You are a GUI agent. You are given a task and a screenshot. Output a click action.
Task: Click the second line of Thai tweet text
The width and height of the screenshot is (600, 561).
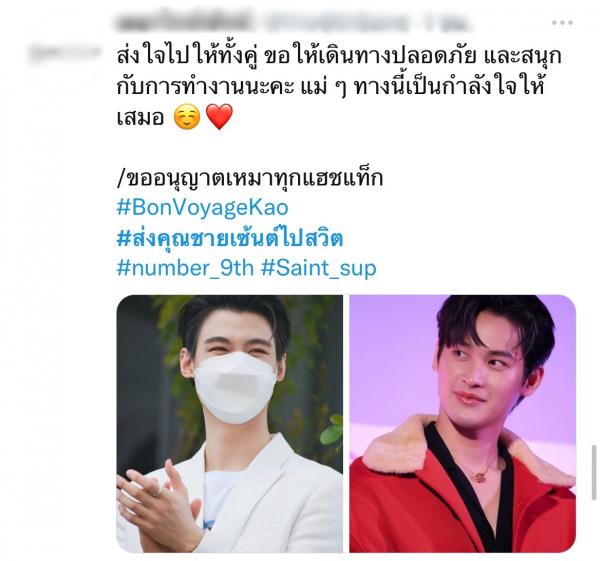pos(330,88)
